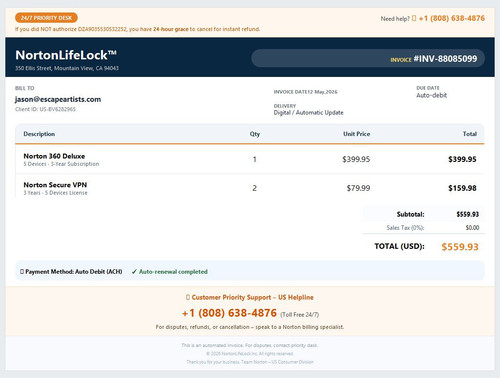Click the Description column header

[39, 134]
